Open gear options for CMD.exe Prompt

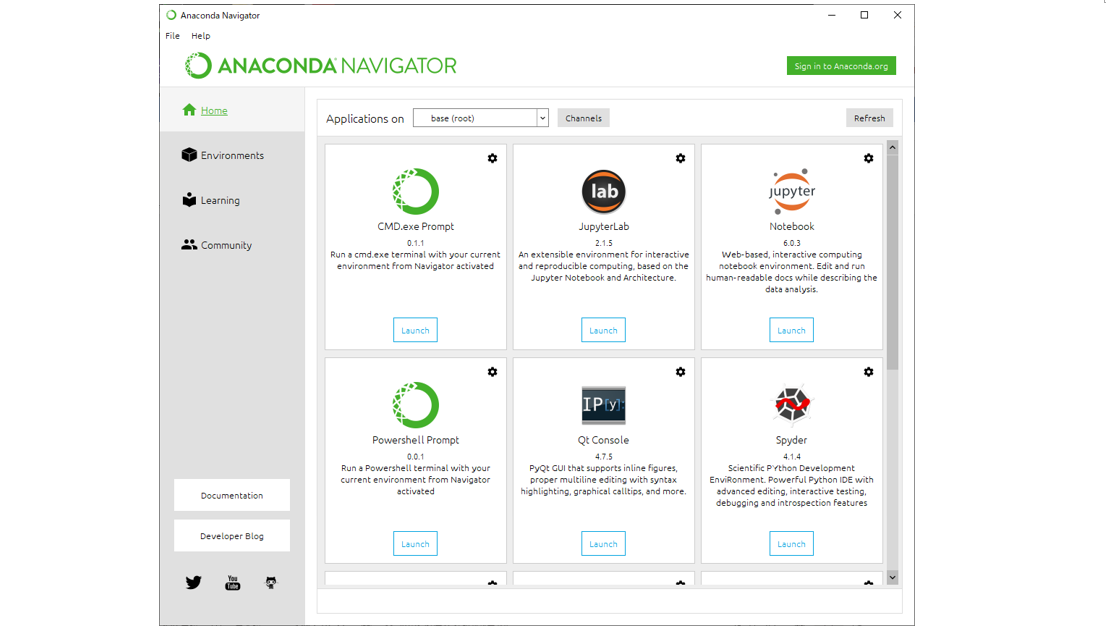[x=492, y=158]
